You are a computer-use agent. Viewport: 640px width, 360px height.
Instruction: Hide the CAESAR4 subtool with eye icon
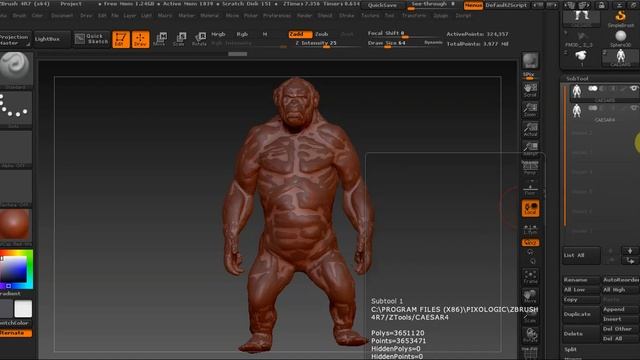point(633,108)
